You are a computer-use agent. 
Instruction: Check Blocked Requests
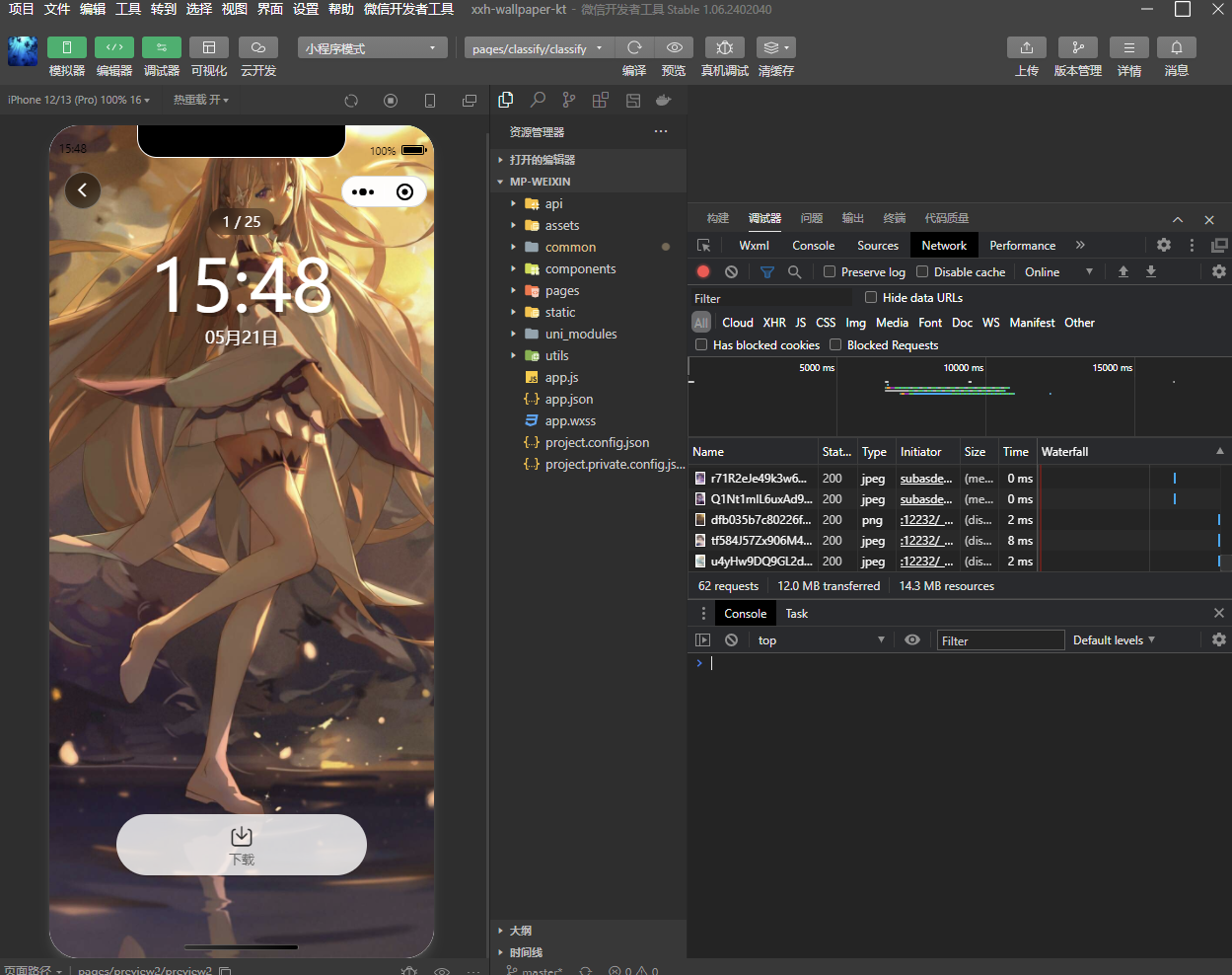coord(835,344)
